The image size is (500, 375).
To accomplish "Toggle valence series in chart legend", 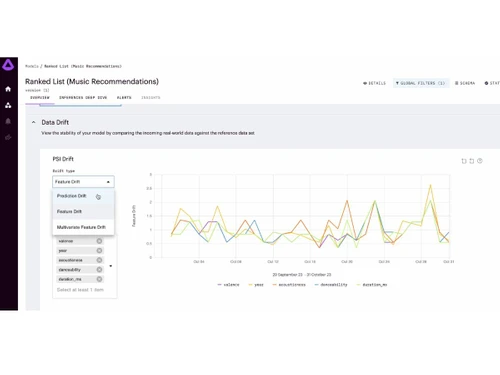I will (x=228, y=285).
